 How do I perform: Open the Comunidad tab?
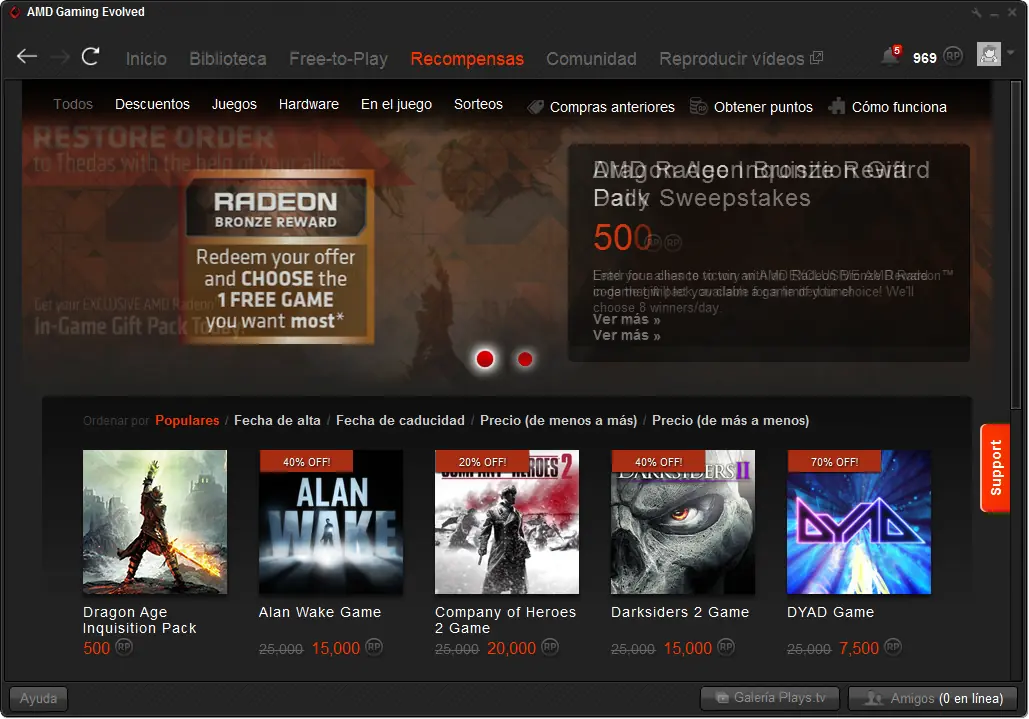click(591, 59)
